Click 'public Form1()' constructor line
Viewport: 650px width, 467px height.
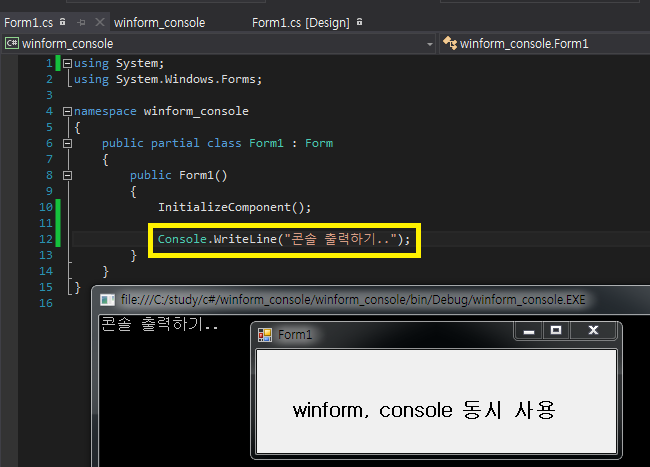(179, 176)
